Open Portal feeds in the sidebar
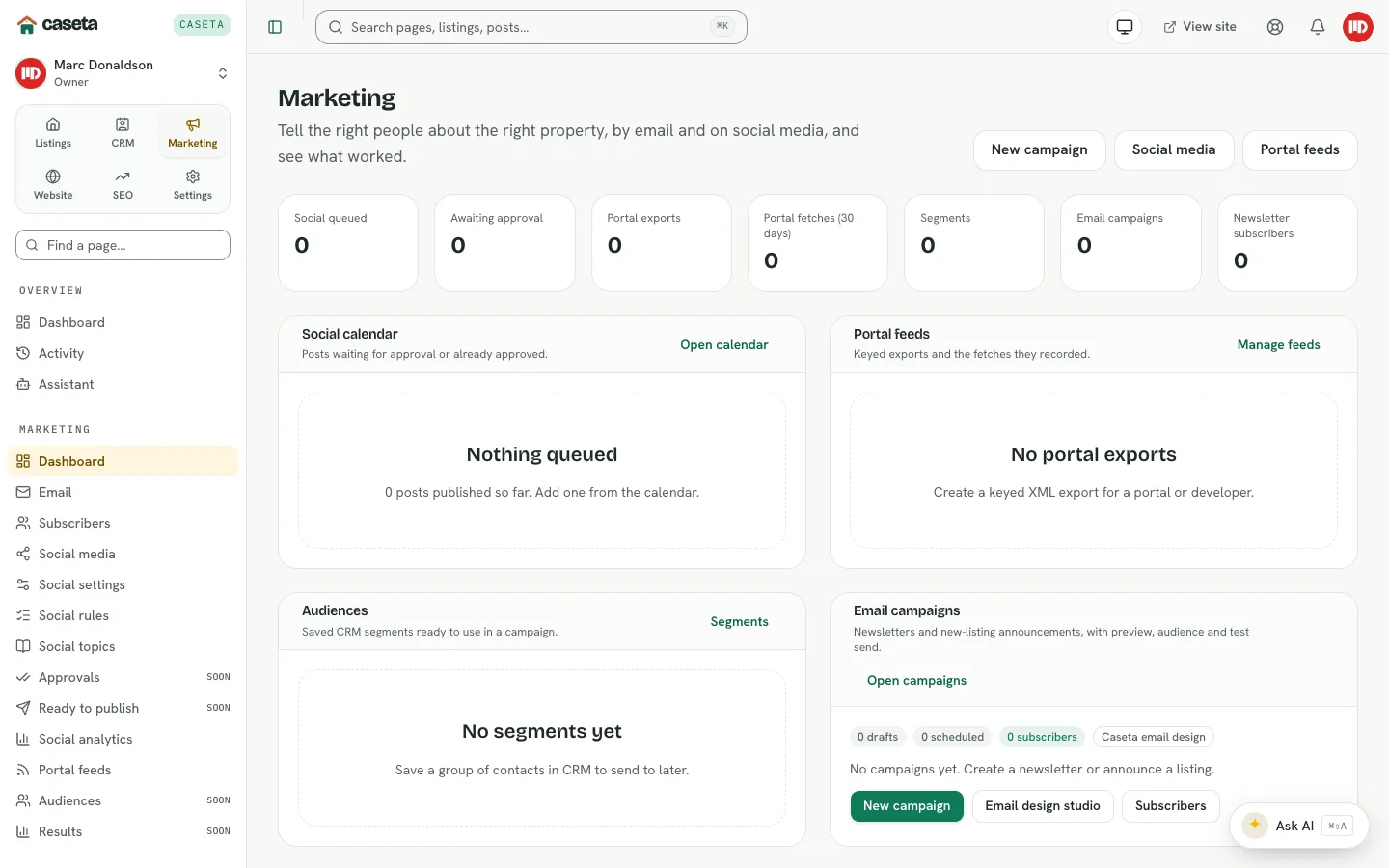1389x868 pixels. pos(123,770)
